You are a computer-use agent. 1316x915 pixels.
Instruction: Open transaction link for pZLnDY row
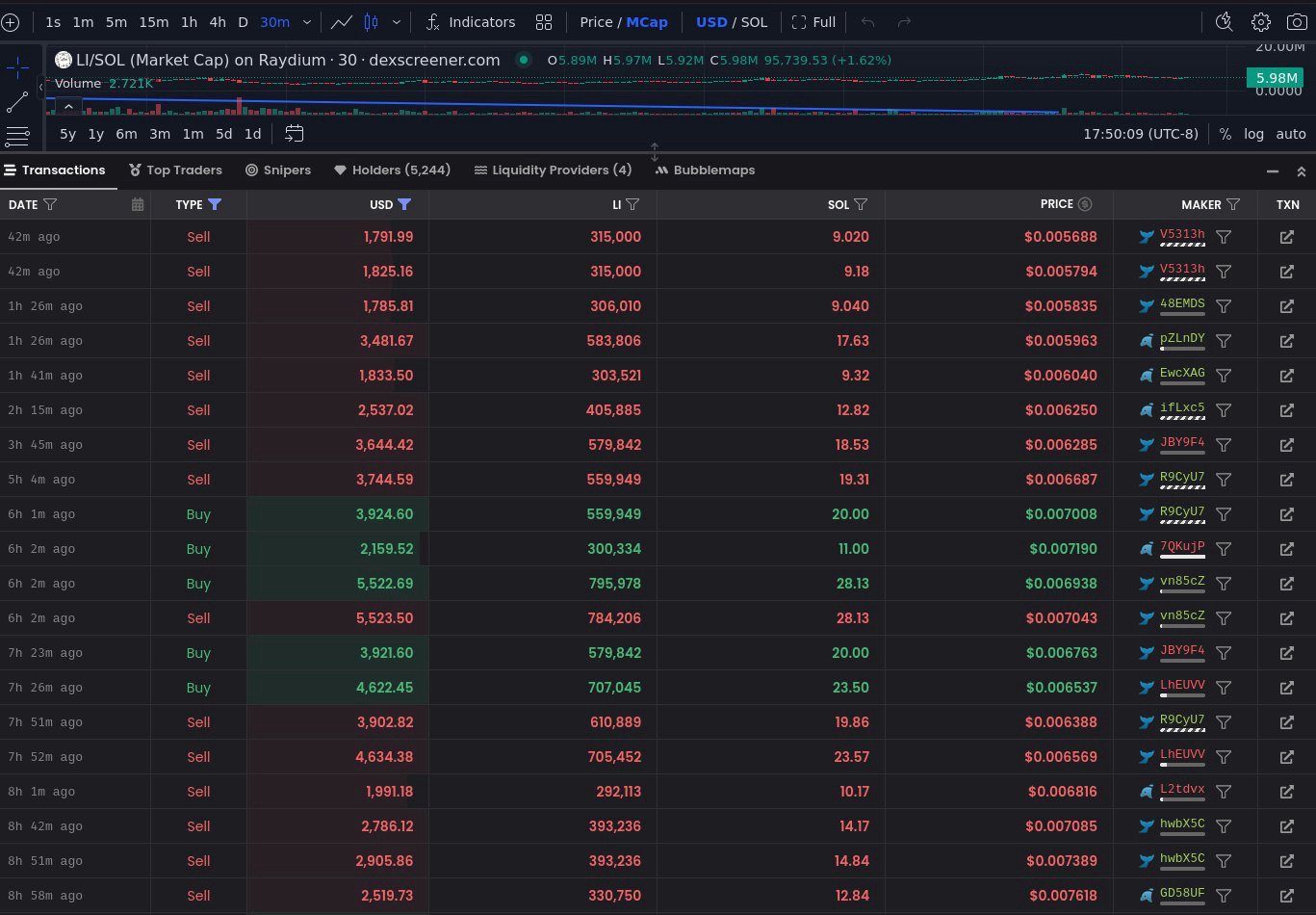coord(1287,341)
